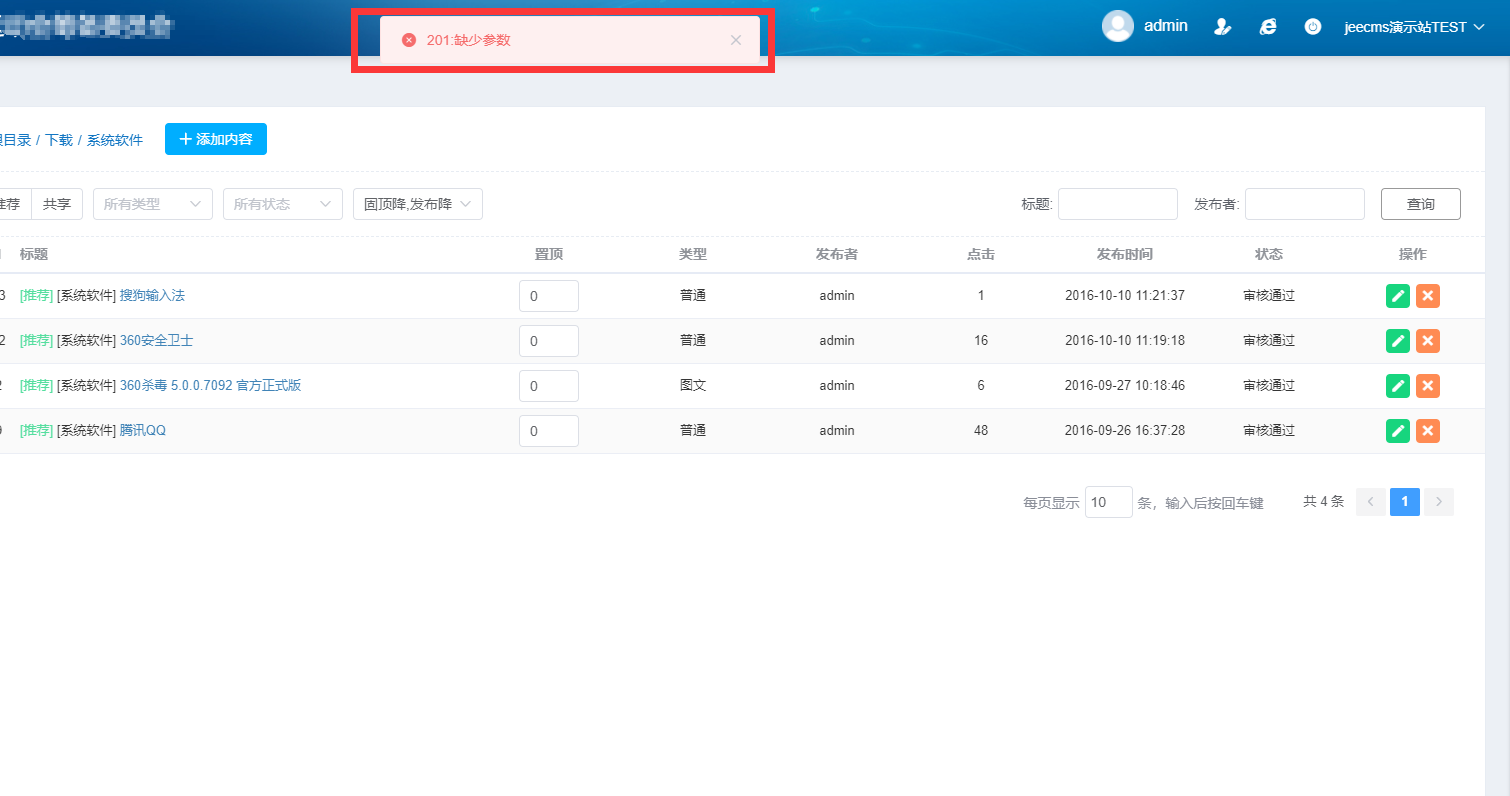The height and width of the screenshot is (796, 1510).
Task: Open the jeecms演示站TEST site switcher
Action: [x=1413, y=27]
